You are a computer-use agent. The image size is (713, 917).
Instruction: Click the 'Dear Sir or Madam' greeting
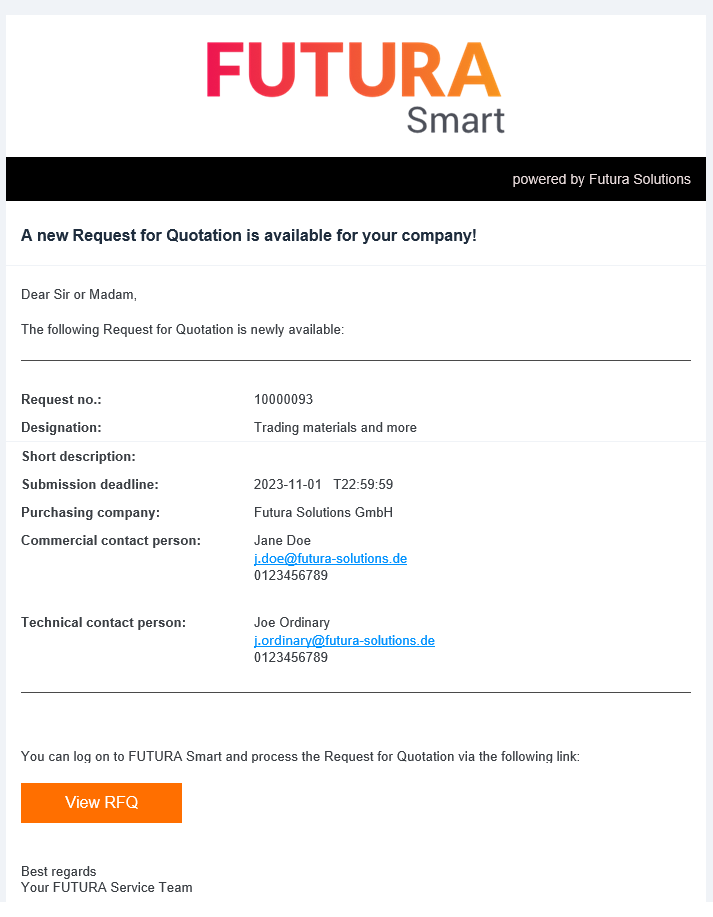(x=79, y=294)
